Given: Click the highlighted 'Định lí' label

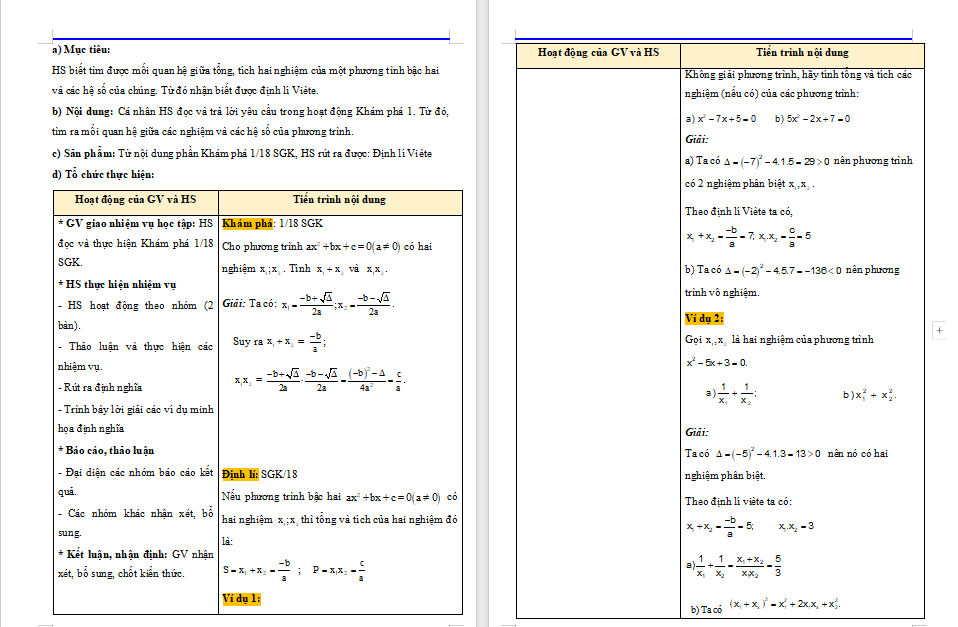Looking at the screenshot, I should click(x=240, y=474).
